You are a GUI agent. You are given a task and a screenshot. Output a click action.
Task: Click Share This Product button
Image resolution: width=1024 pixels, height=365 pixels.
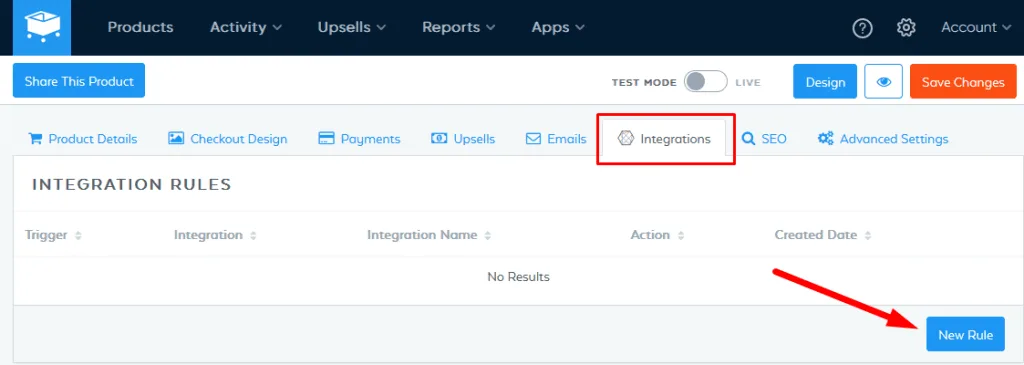click(79, 81)
